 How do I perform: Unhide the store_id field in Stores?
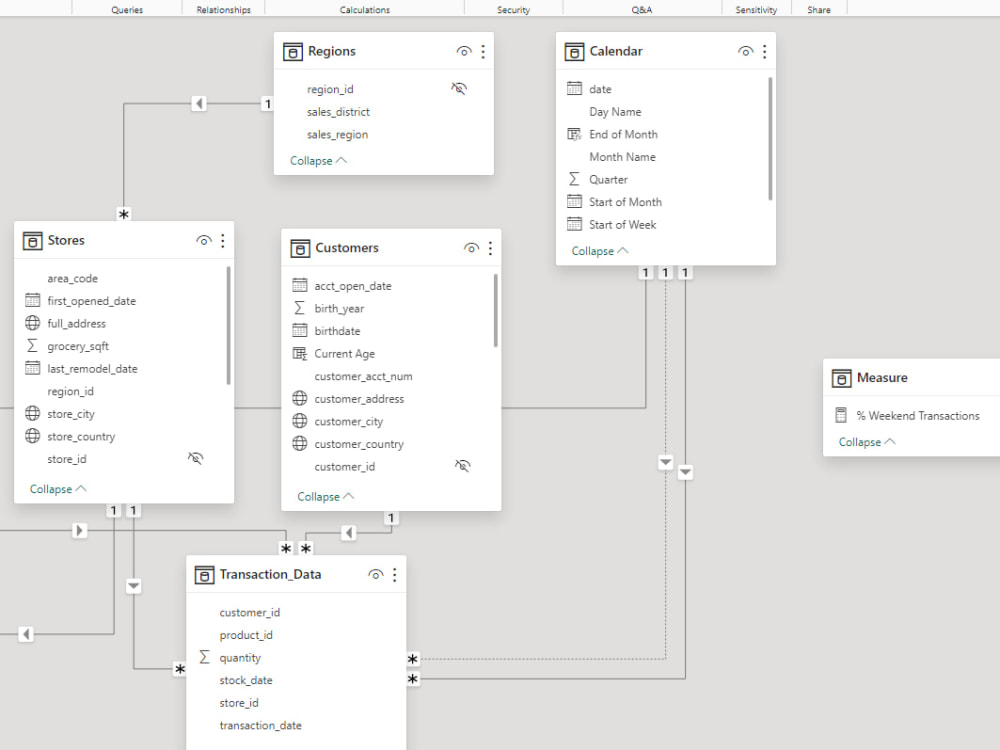[196, 458]
